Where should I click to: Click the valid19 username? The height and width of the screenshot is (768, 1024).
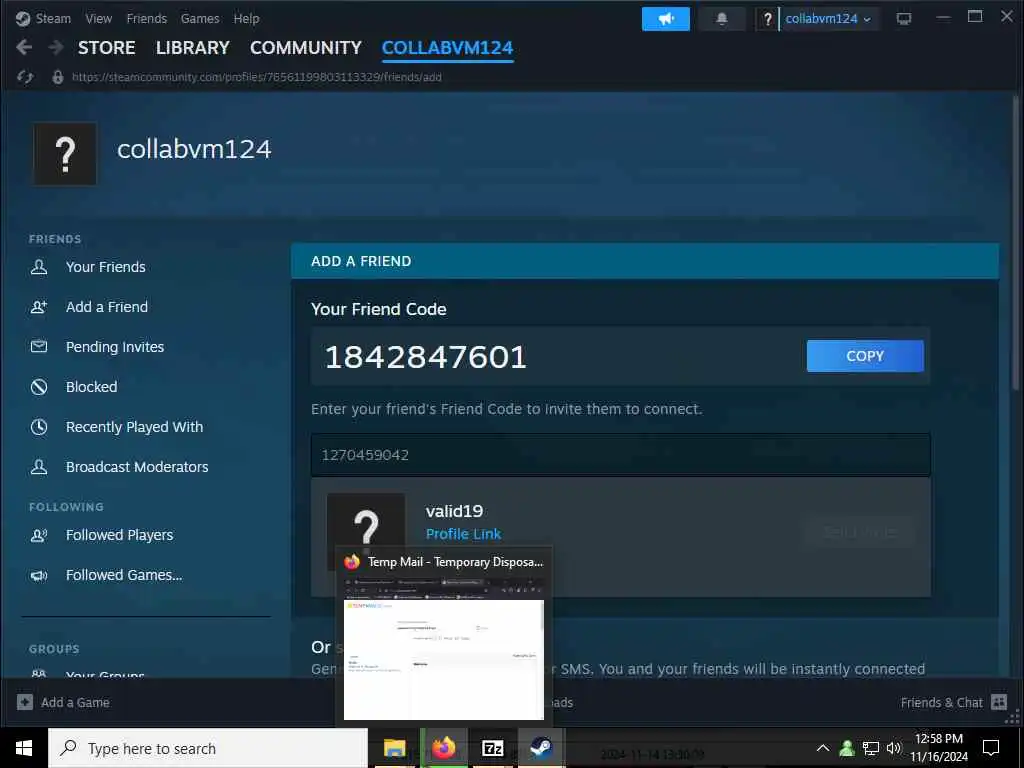point(455,511)
